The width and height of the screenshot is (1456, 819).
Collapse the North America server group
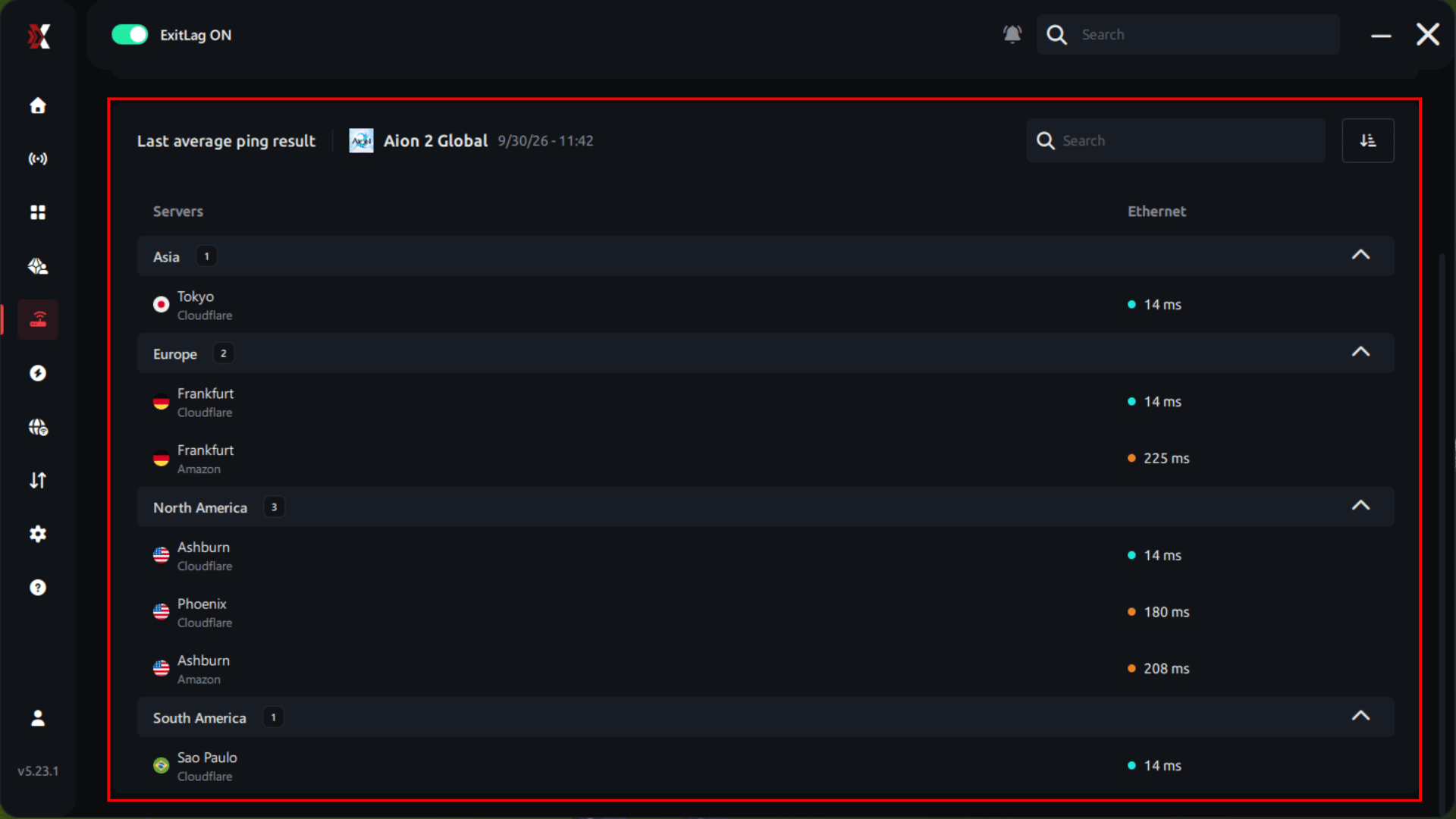(x=1361, y=507)
